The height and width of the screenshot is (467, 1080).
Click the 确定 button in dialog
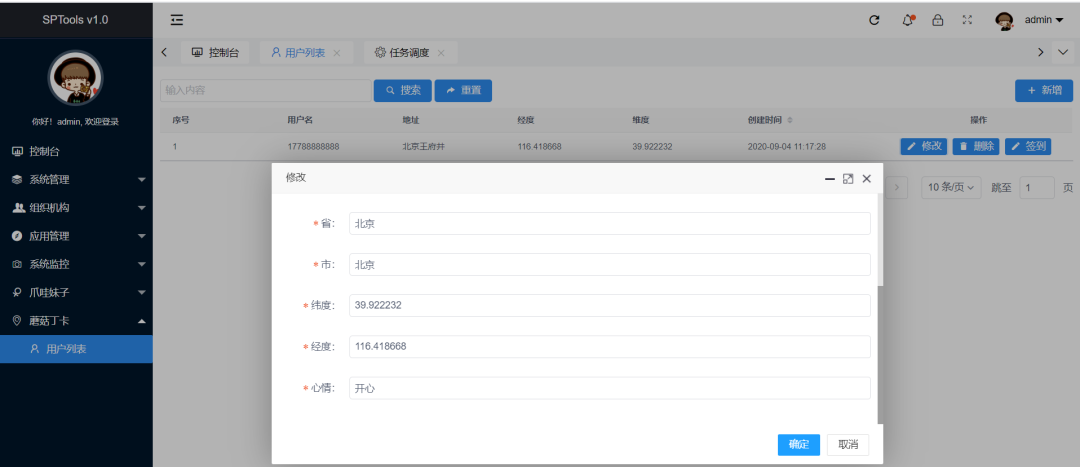(x=798, y=445)
